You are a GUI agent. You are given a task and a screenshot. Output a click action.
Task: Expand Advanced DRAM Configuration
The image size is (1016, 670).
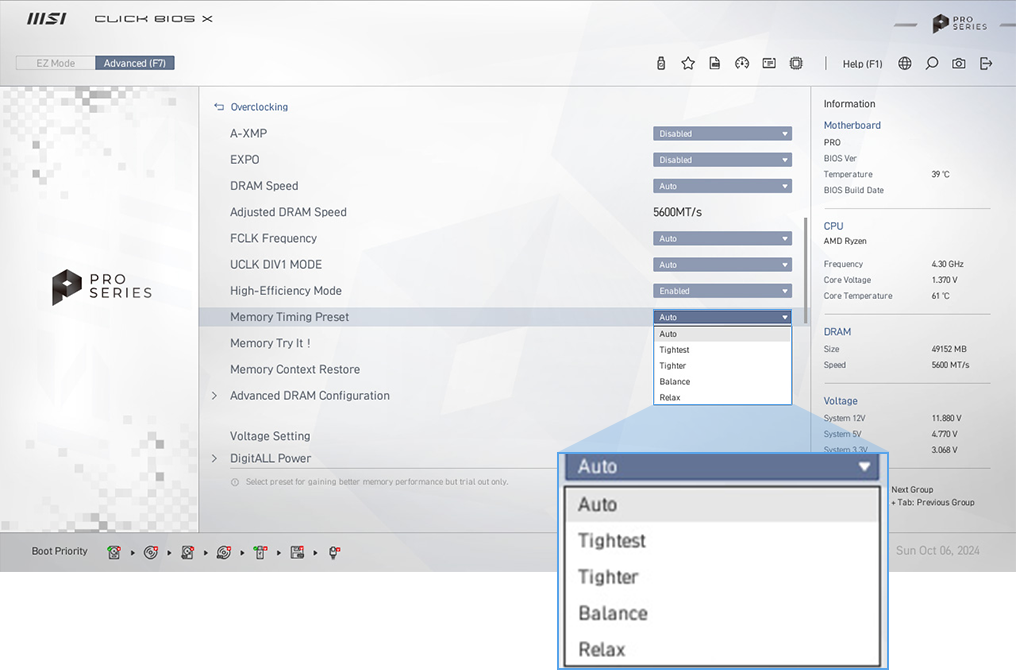point(309,396)
